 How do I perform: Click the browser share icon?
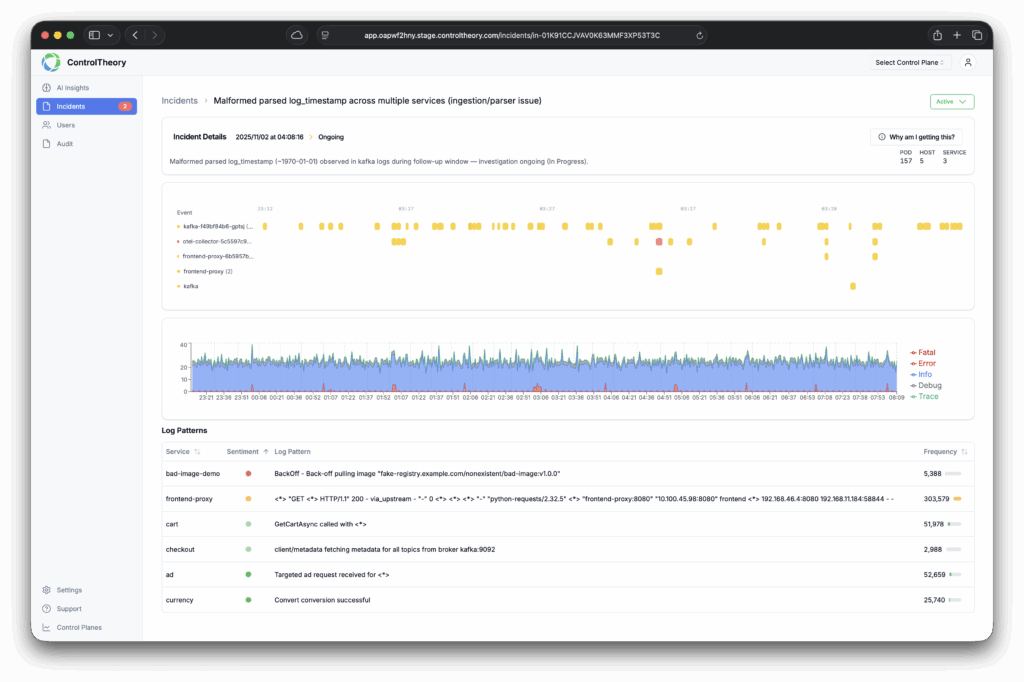937,35
